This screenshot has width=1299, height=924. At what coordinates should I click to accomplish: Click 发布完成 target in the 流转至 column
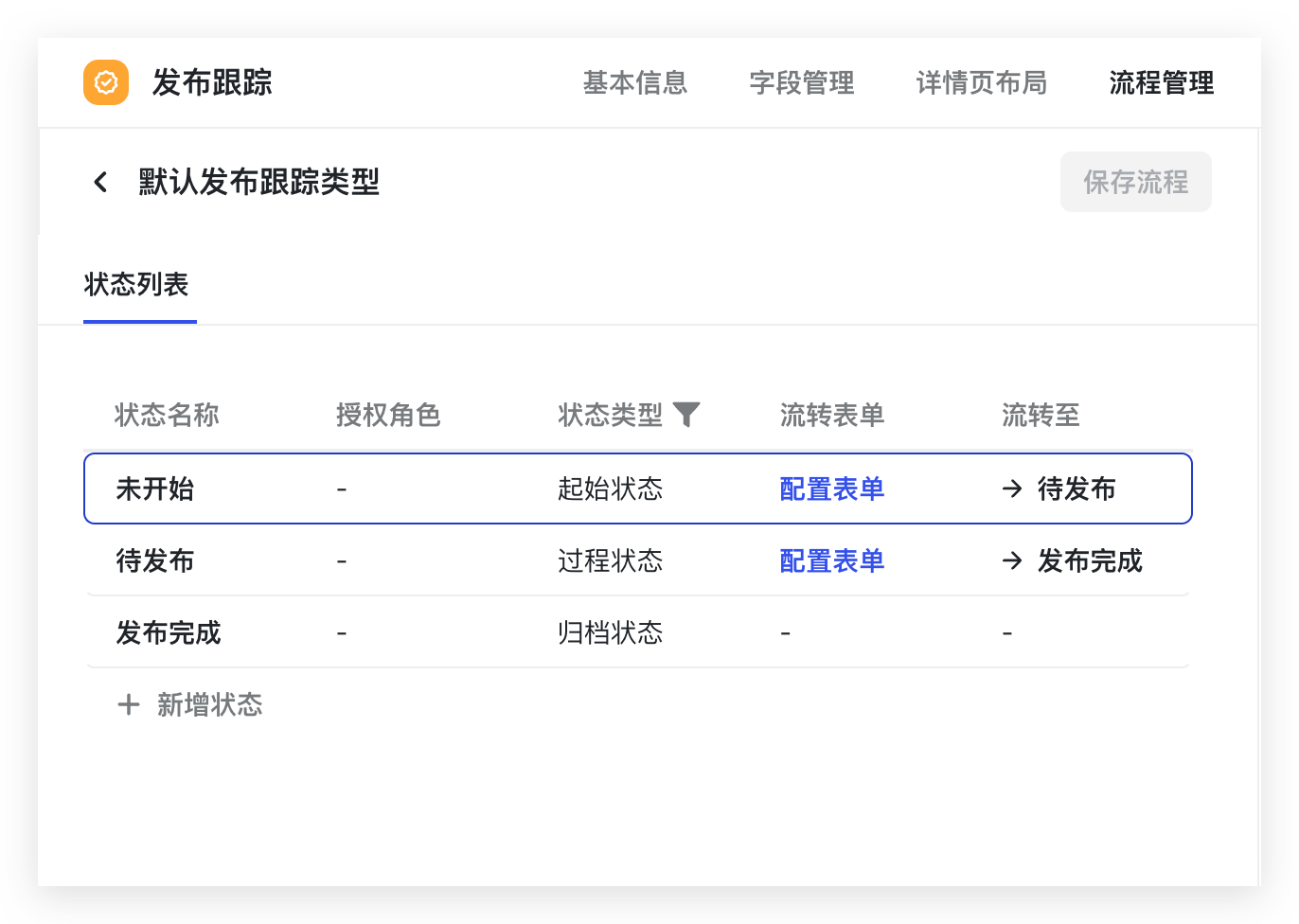pos(1090,560)
